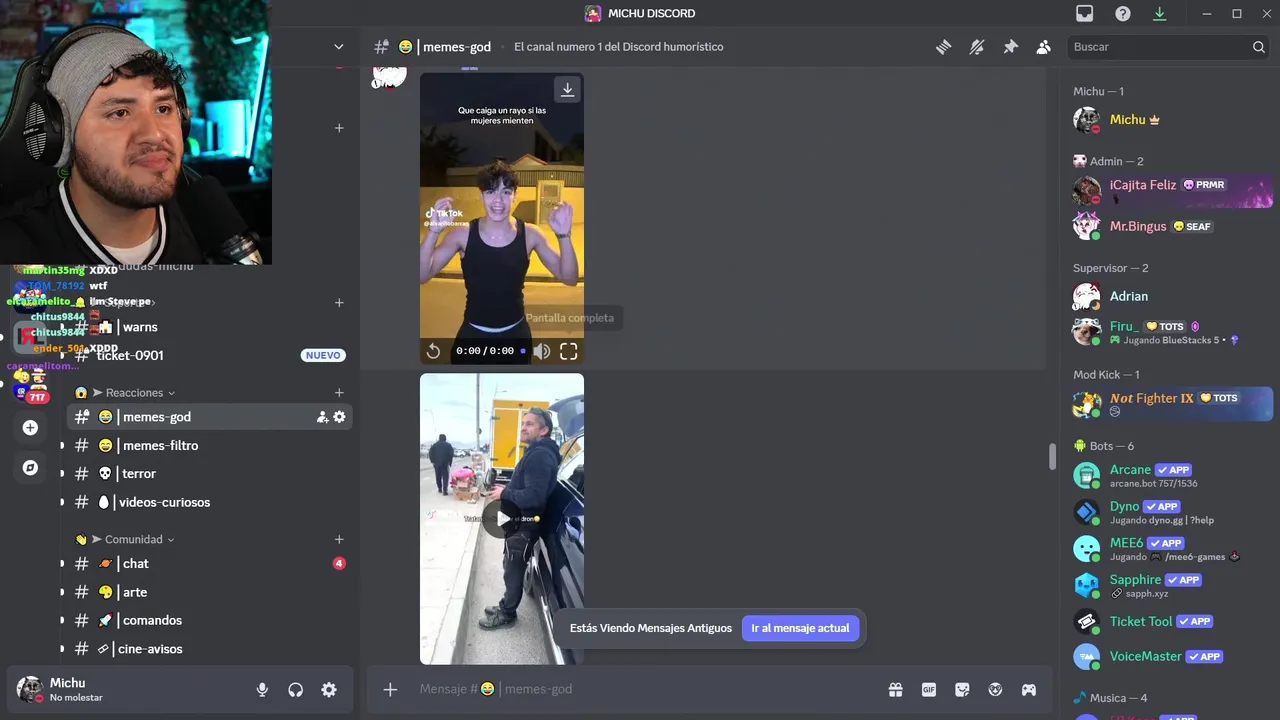The height and width of the screenshot is (720, 1280).
Task: Open pinned messages pin icon
Action: pyautogui.click(x=1010, y=47)
